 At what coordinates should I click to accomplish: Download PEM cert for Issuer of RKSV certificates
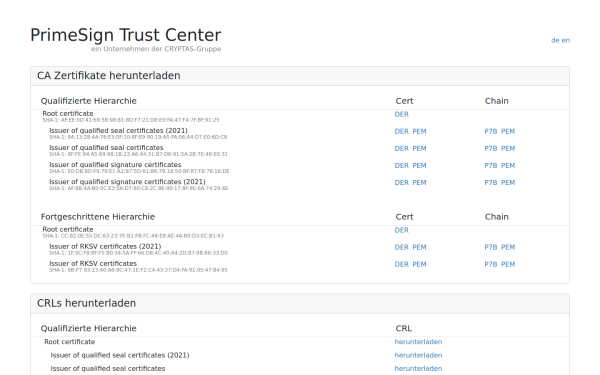(x=419, y=264)
